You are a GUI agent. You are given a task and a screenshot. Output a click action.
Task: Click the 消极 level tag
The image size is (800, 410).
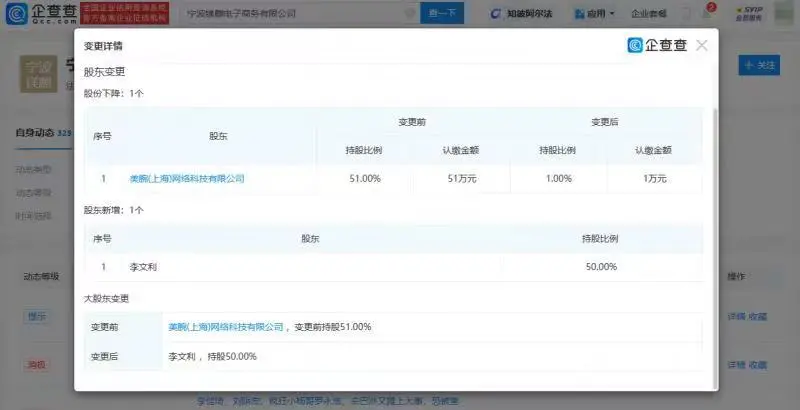pyautogui.click(x=37, y=365)
